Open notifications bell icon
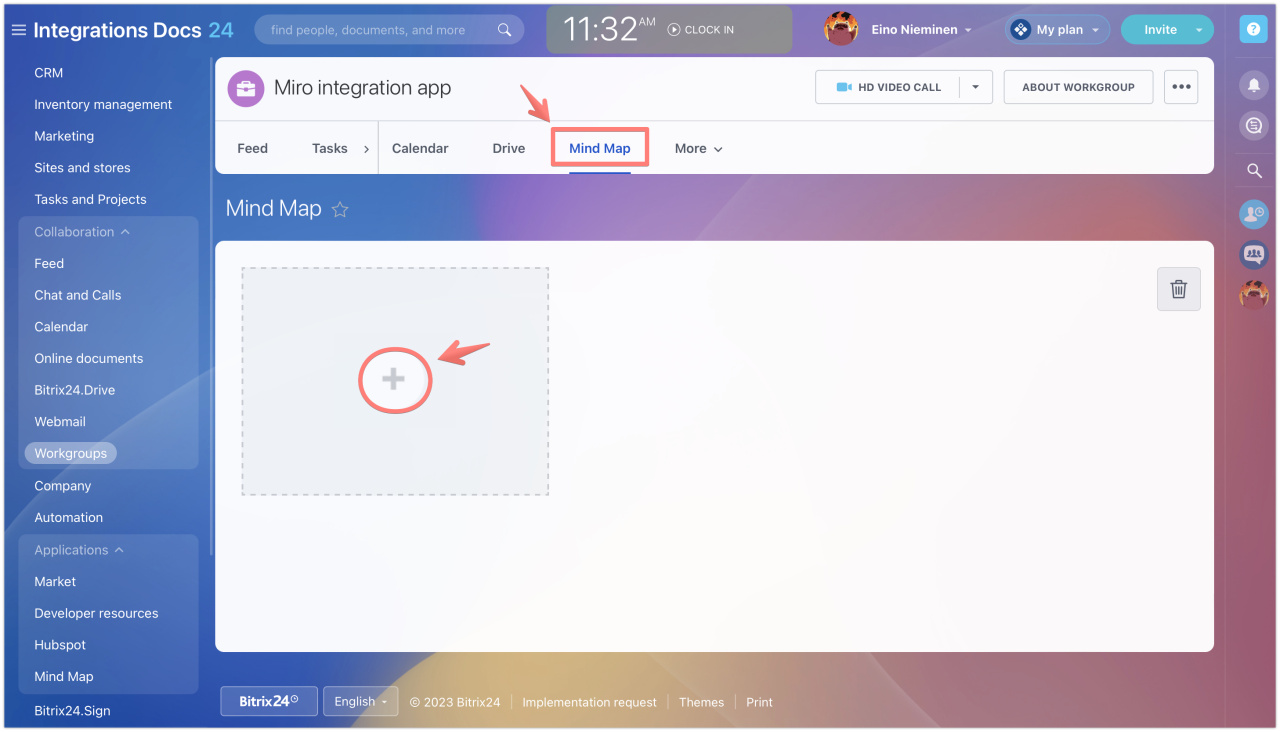Viewport: 1280px width, 732px height. point(1253,86)
